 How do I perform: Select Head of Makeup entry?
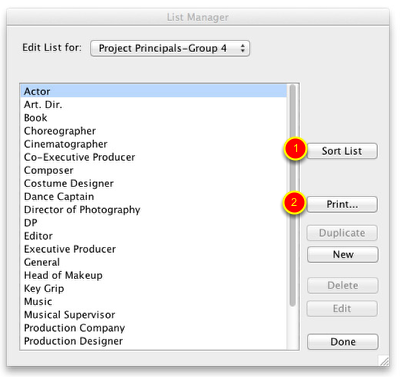tap(154, 275)
